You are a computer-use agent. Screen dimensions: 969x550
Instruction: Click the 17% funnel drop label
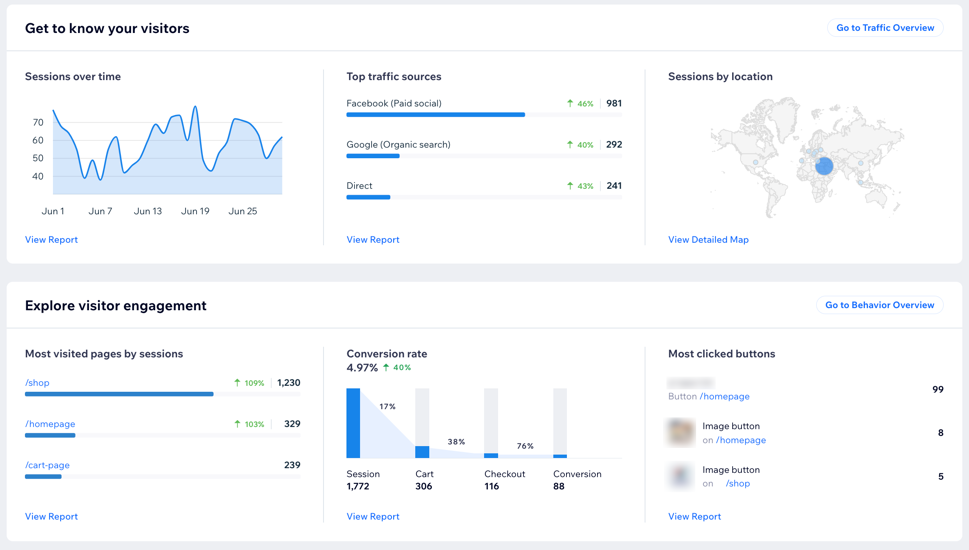tap(387, 407)
